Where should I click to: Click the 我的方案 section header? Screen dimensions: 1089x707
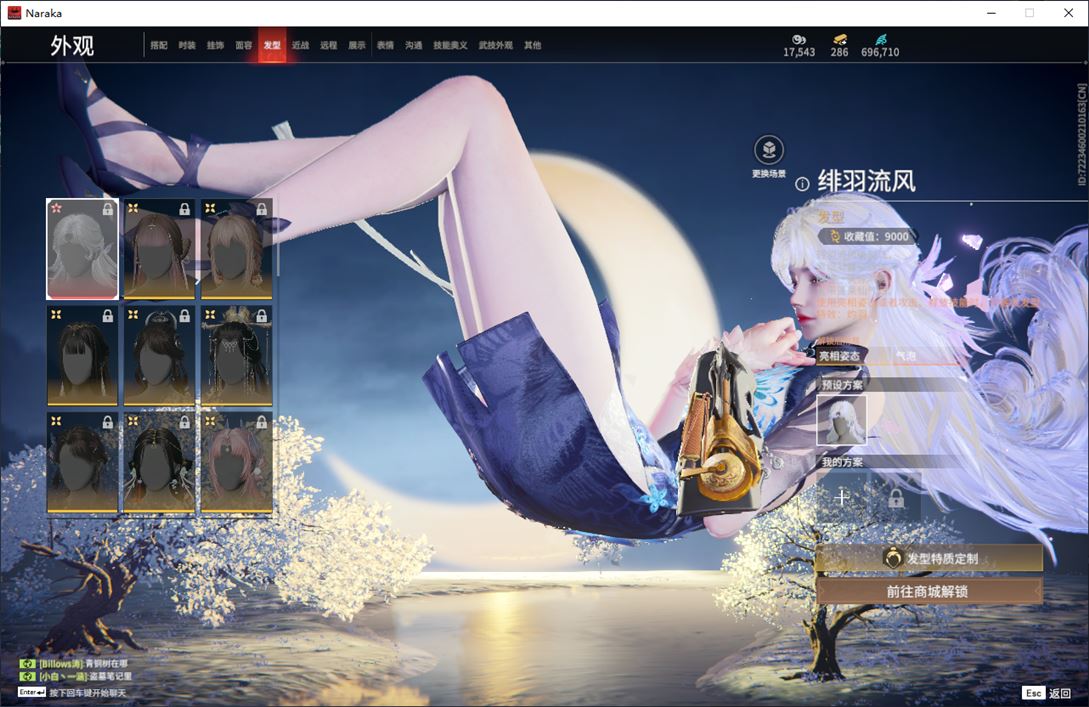[x=842, y=462]
